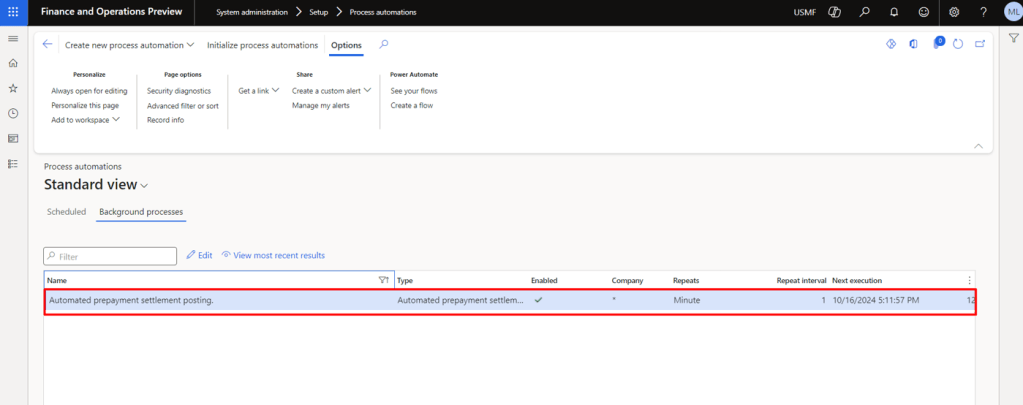The height and width of the screenshot is (405, 1023).
Task: Click the Home icon in left sidebar
Action: pos(13,63)
